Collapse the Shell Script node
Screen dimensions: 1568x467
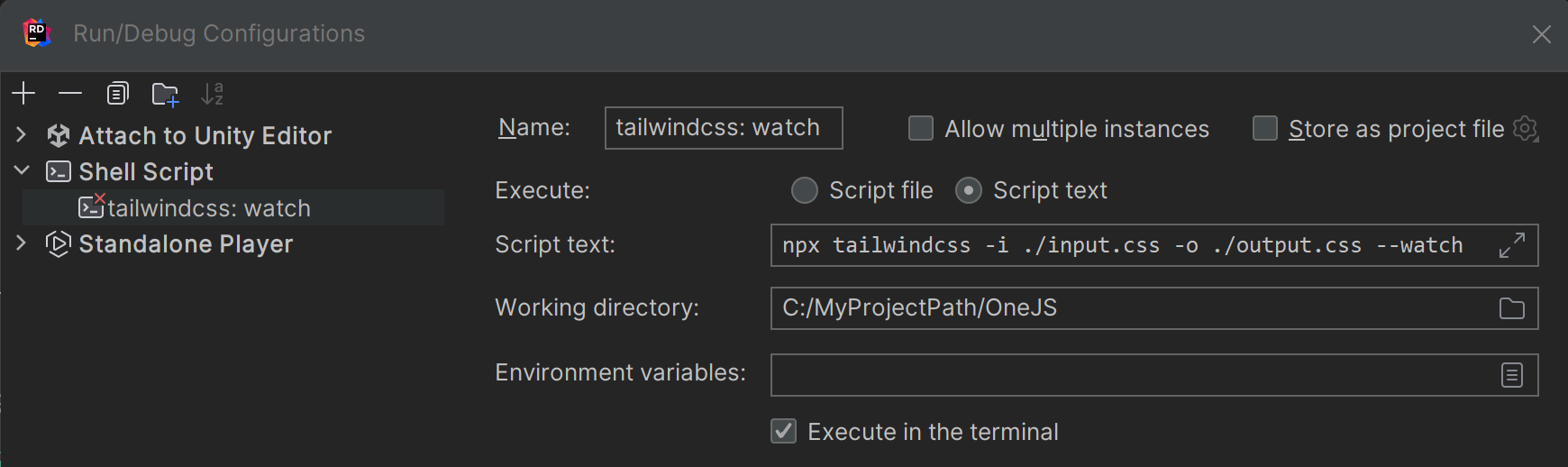click(22, 170)
